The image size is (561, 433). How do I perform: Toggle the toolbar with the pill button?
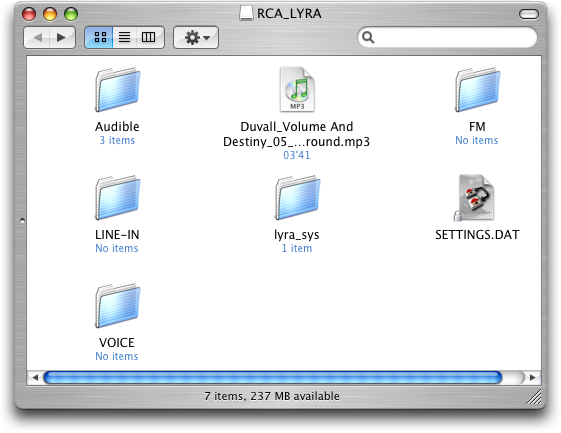coord(529,14)
